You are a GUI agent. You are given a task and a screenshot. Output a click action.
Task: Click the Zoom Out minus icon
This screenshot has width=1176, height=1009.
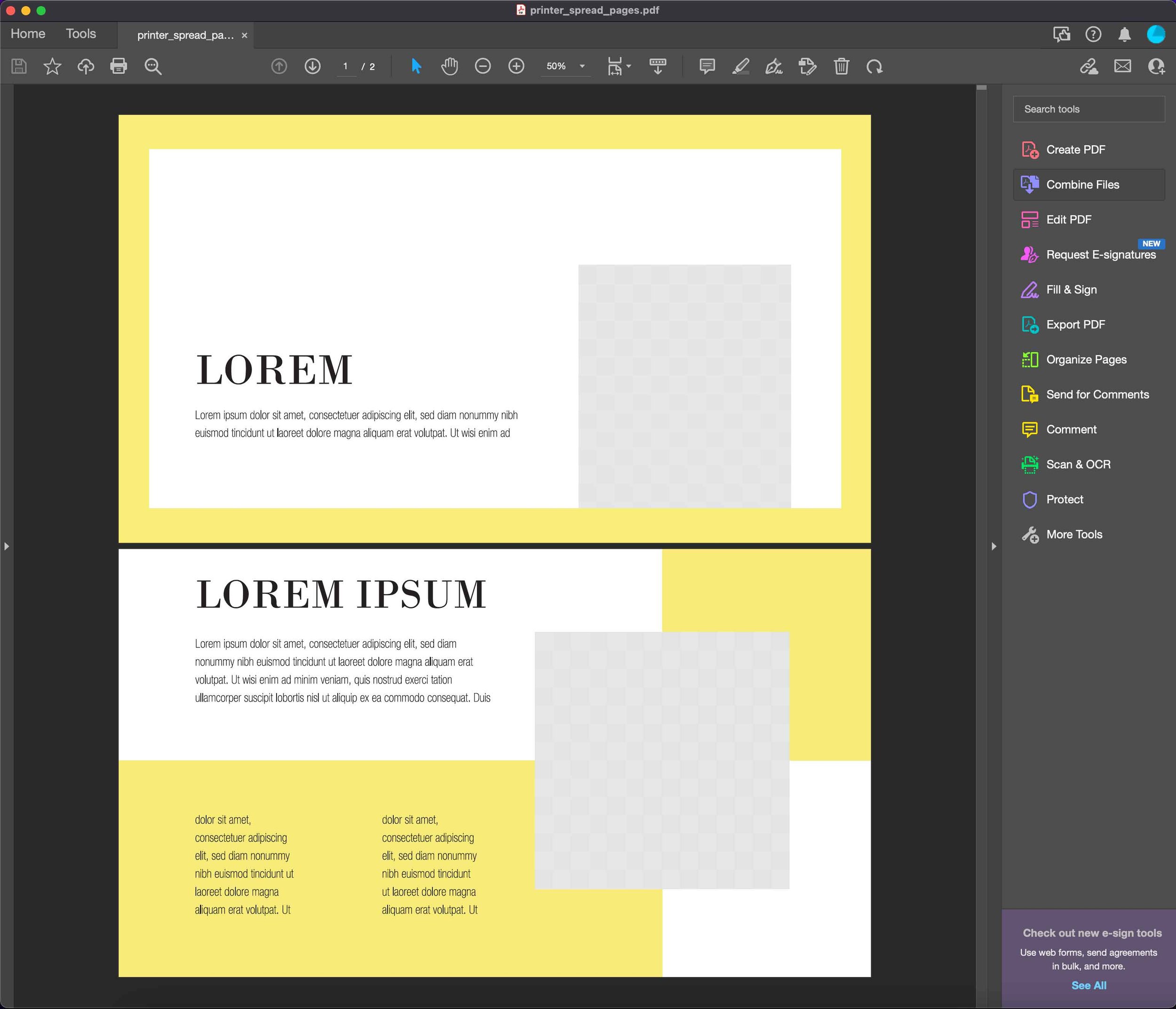click(x=483, y=66)
